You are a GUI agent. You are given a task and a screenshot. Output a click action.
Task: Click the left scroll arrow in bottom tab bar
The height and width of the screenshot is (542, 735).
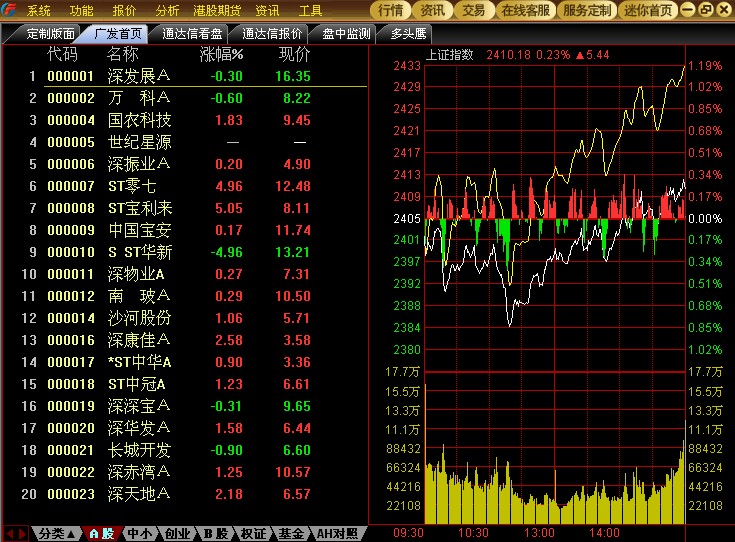coord(9,534)
